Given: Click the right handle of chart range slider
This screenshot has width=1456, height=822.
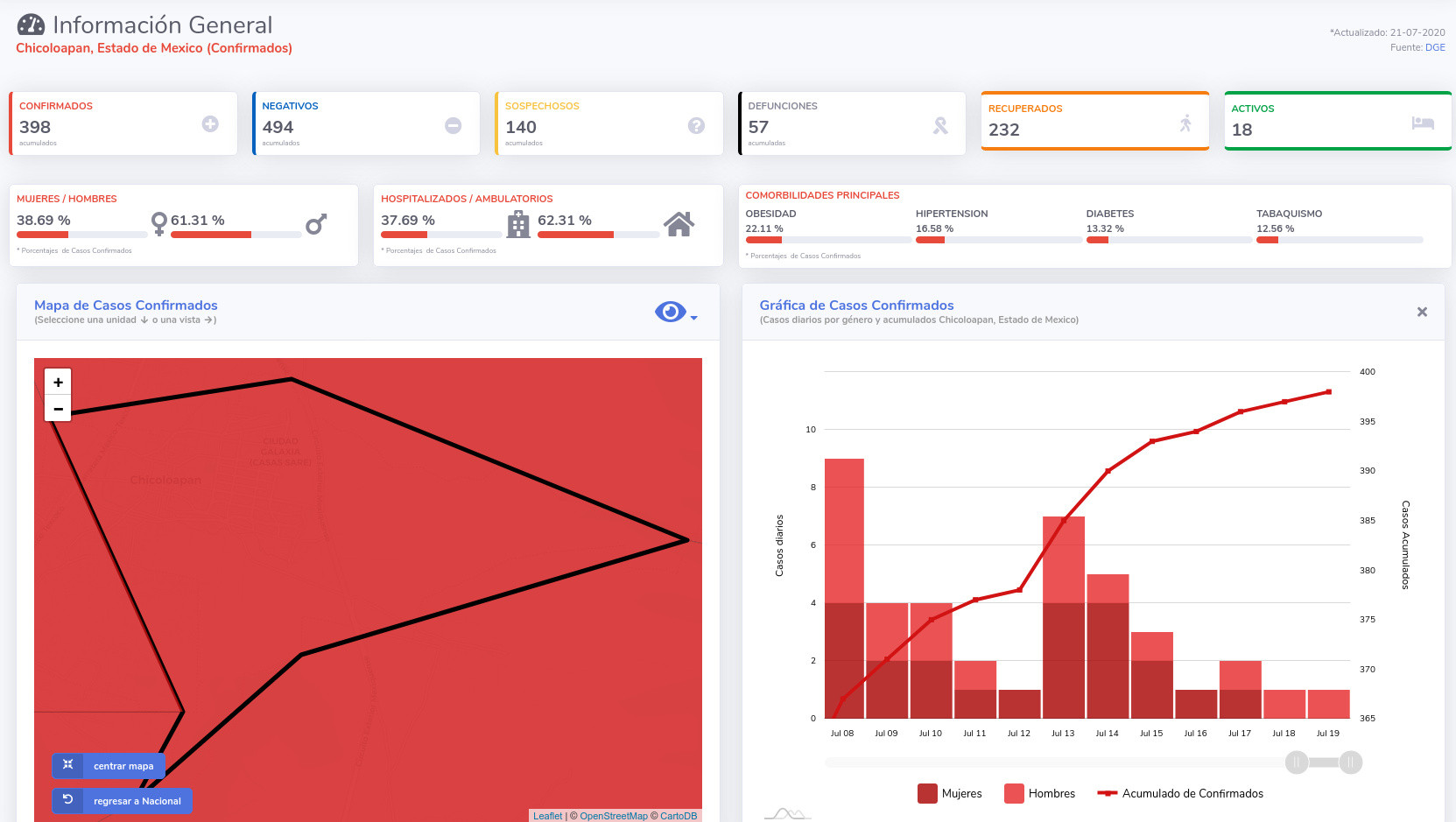Looking at the screenshot, I should point(1351,762).
